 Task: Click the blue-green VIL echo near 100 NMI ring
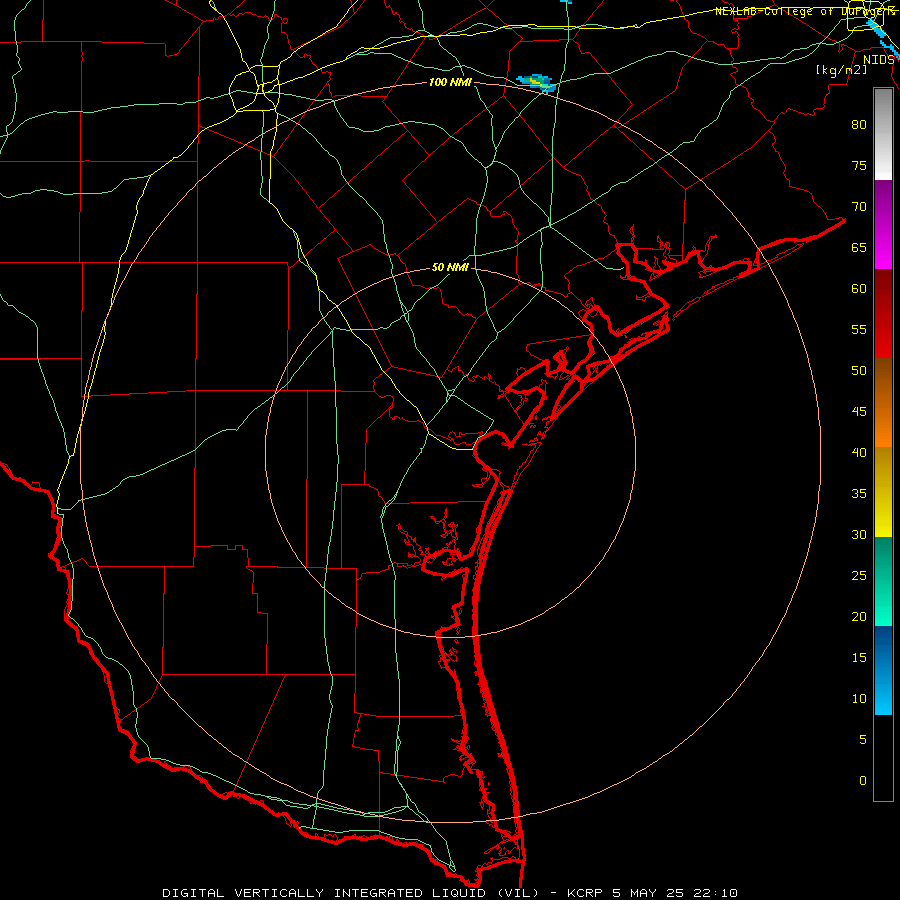(x=537, y=83)
